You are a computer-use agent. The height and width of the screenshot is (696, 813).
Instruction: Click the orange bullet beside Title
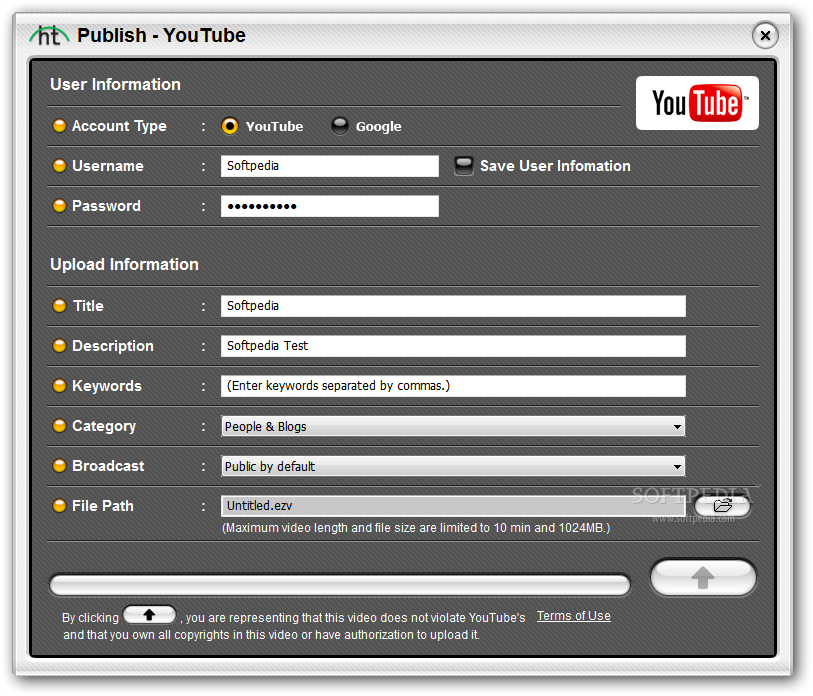pos(60,305)
